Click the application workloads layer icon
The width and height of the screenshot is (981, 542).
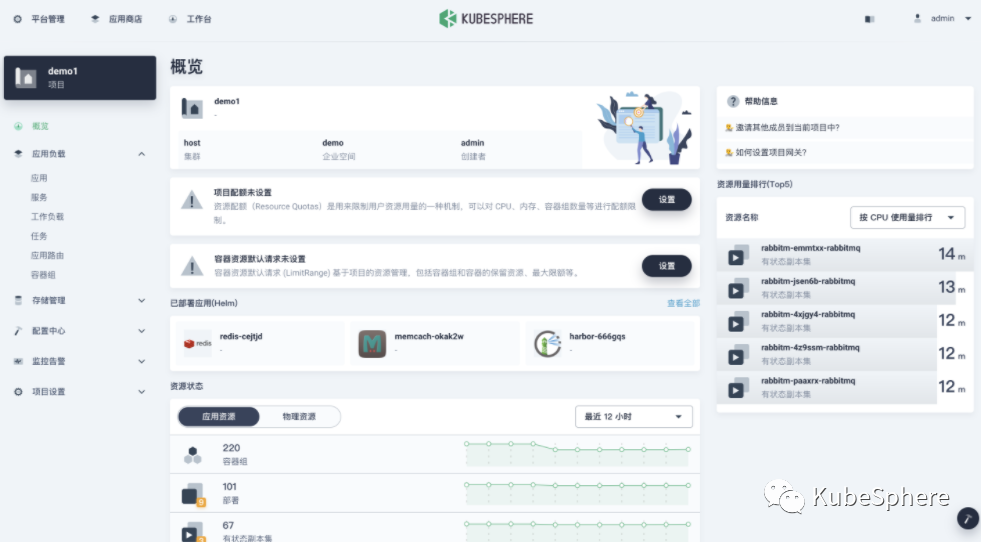pos(18,154)
